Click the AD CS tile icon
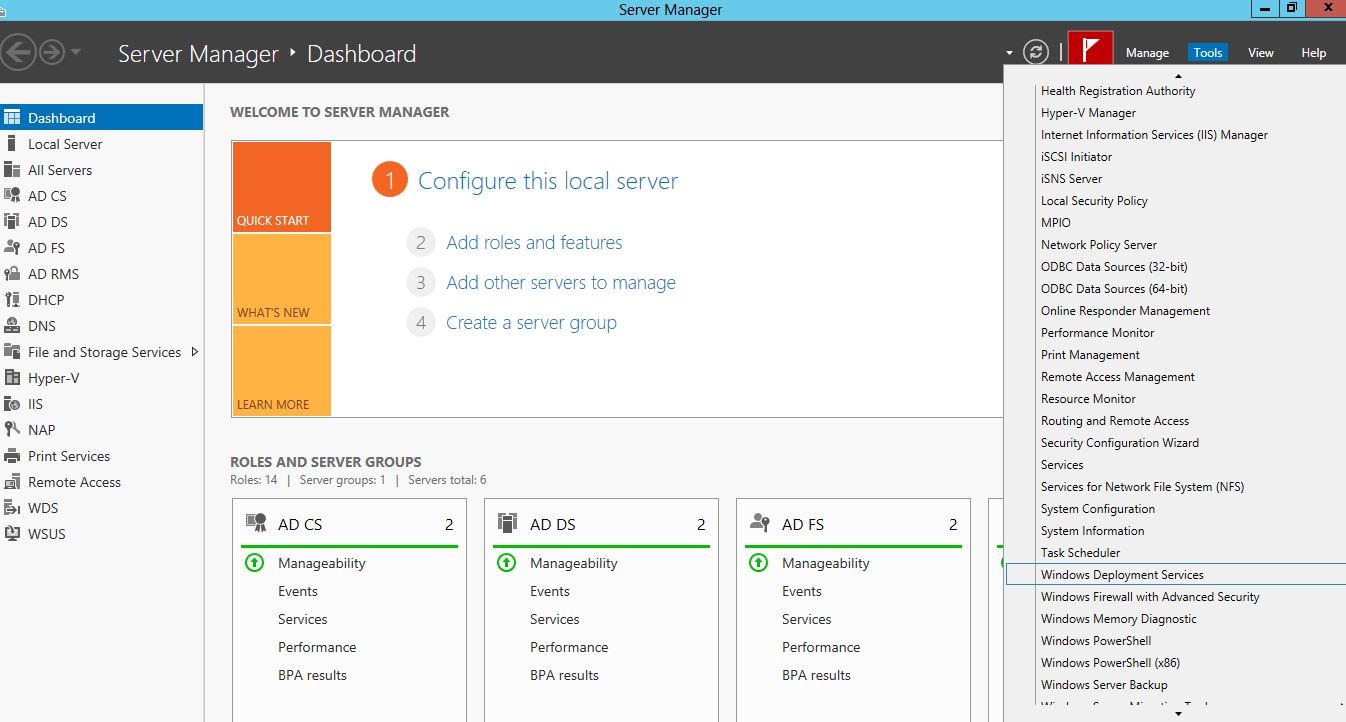Image resolution: width=1346 pixels, height=722 pixels. coord(257,523)
